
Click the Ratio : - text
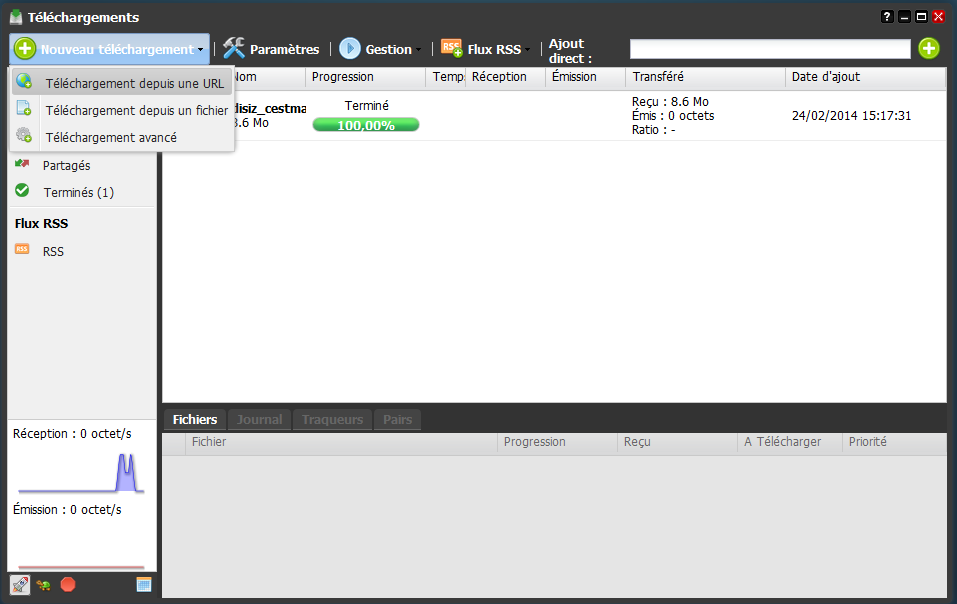point(653,130)
